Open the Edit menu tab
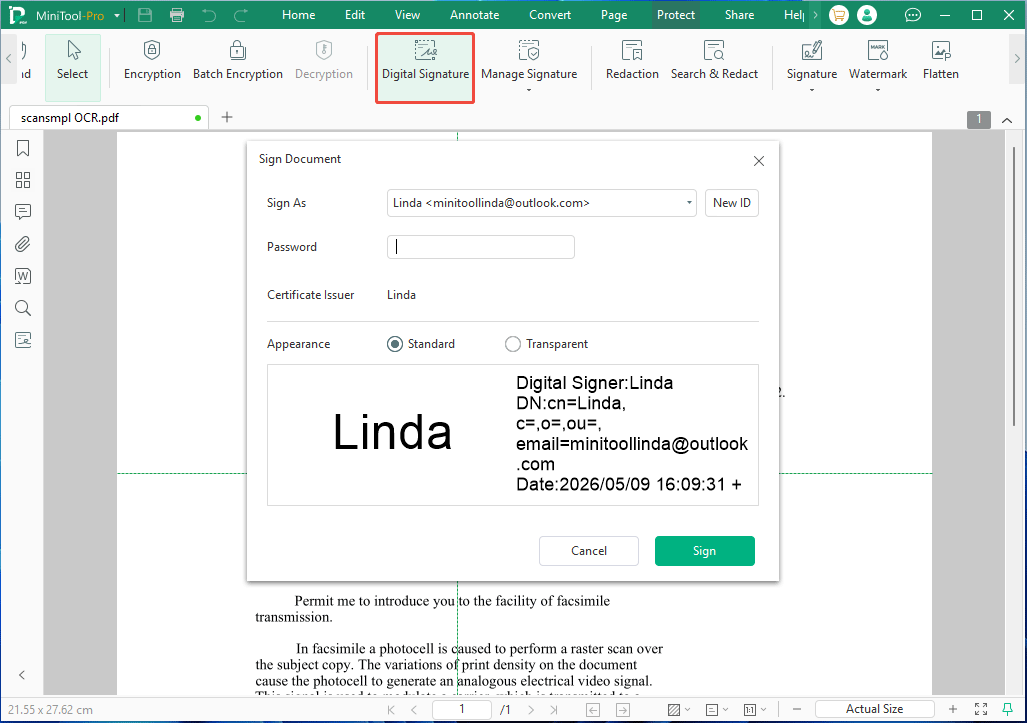The height and width of the screenshot is (723, 1027). point(355,15)
